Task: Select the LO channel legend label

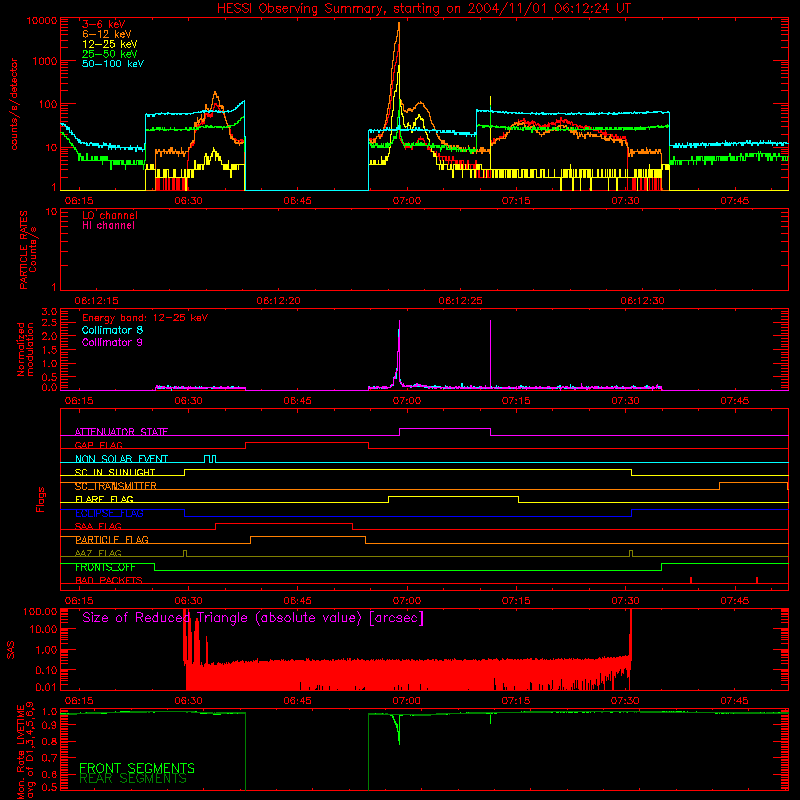Action: [x=110, y=215]
